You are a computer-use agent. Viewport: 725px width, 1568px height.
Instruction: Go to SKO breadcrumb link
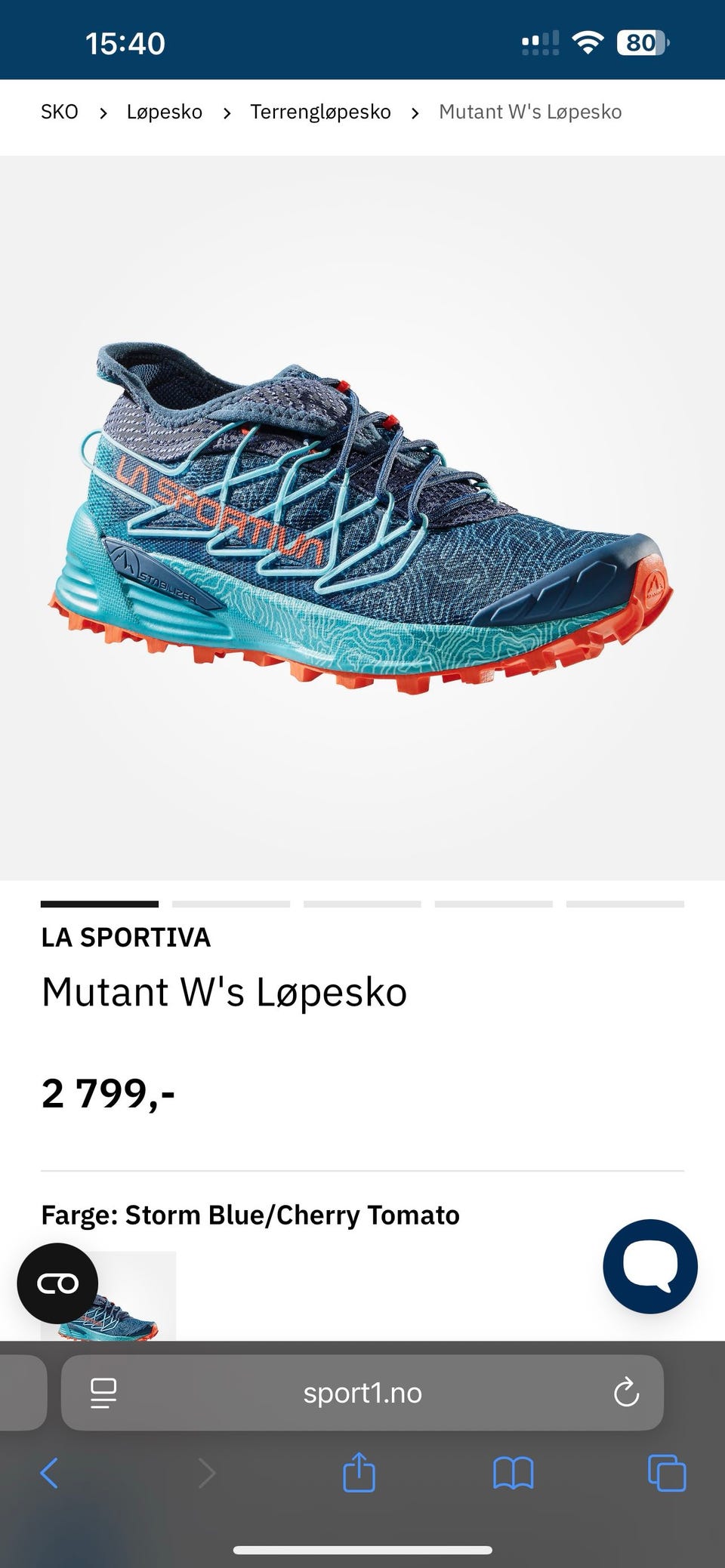(x=60, y=112)
